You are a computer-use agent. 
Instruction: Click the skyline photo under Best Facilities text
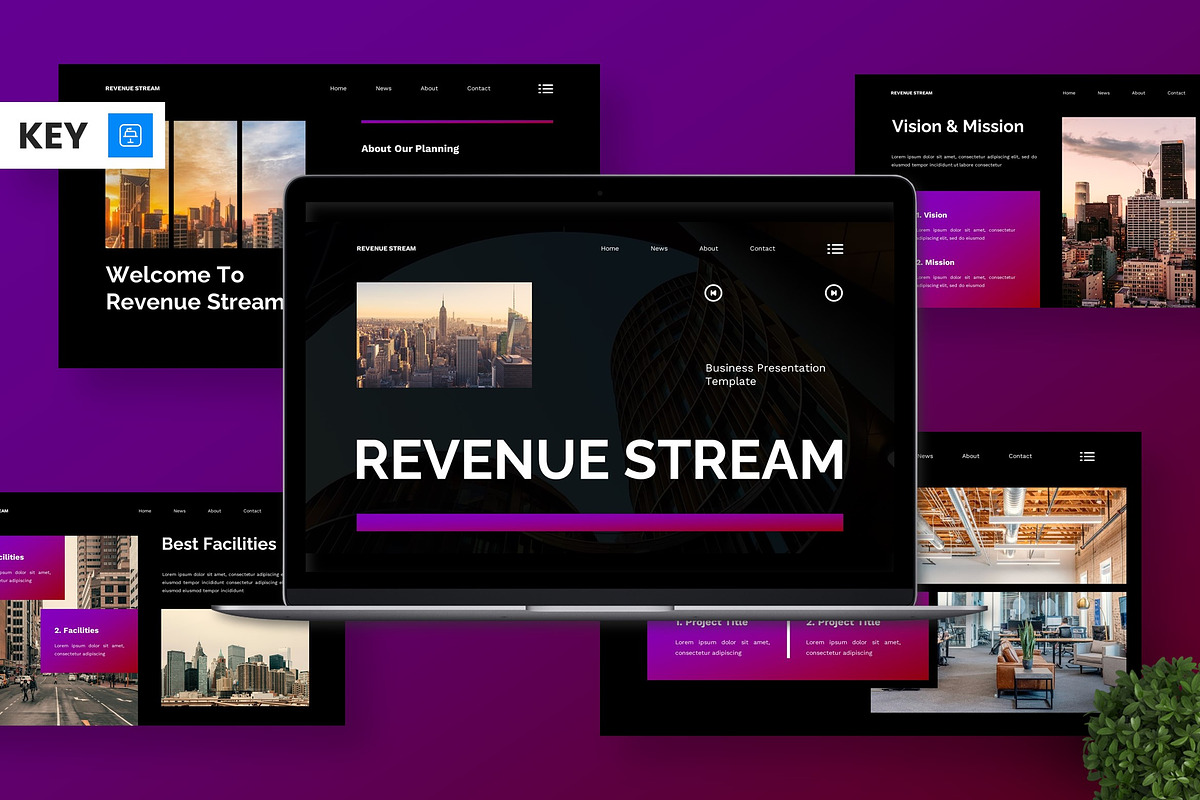pos(235,658)
